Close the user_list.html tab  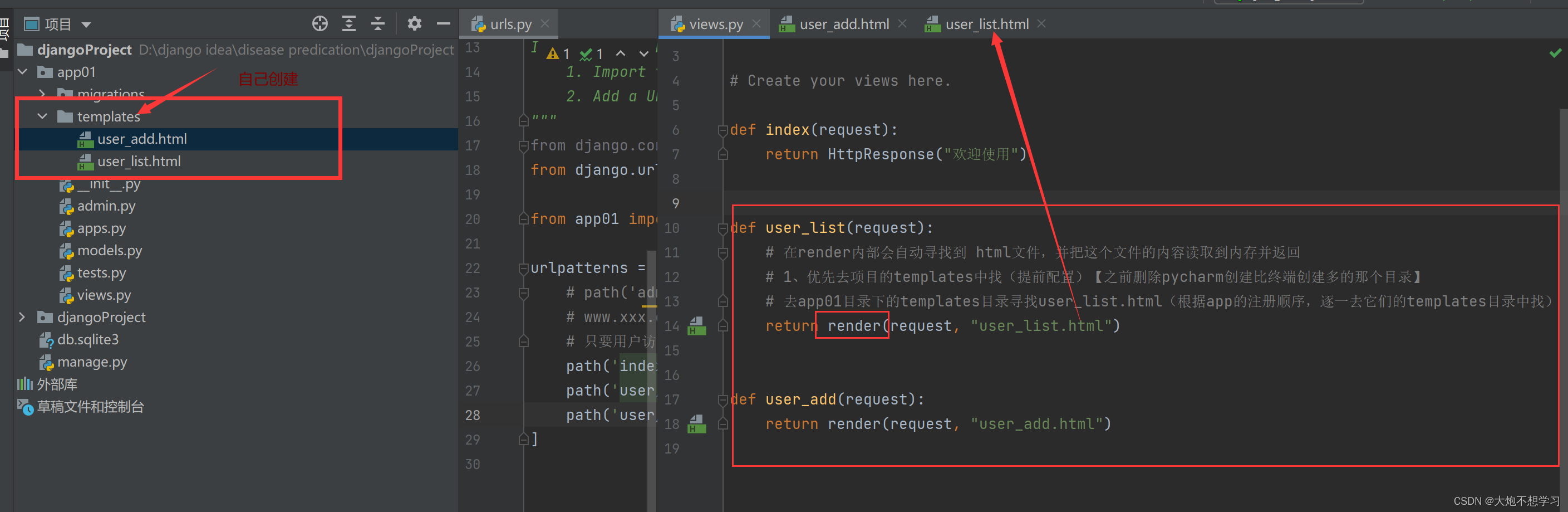click(x=1041, y=24)
